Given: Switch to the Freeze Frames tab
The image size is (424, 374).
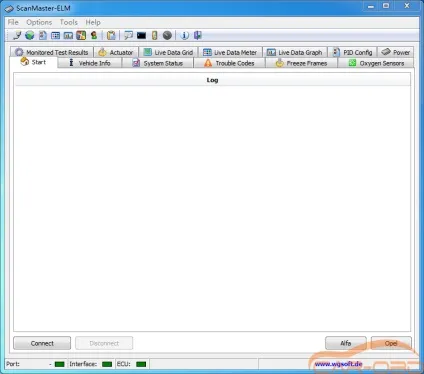Looking at the screenshot, I should coord(301,63).
